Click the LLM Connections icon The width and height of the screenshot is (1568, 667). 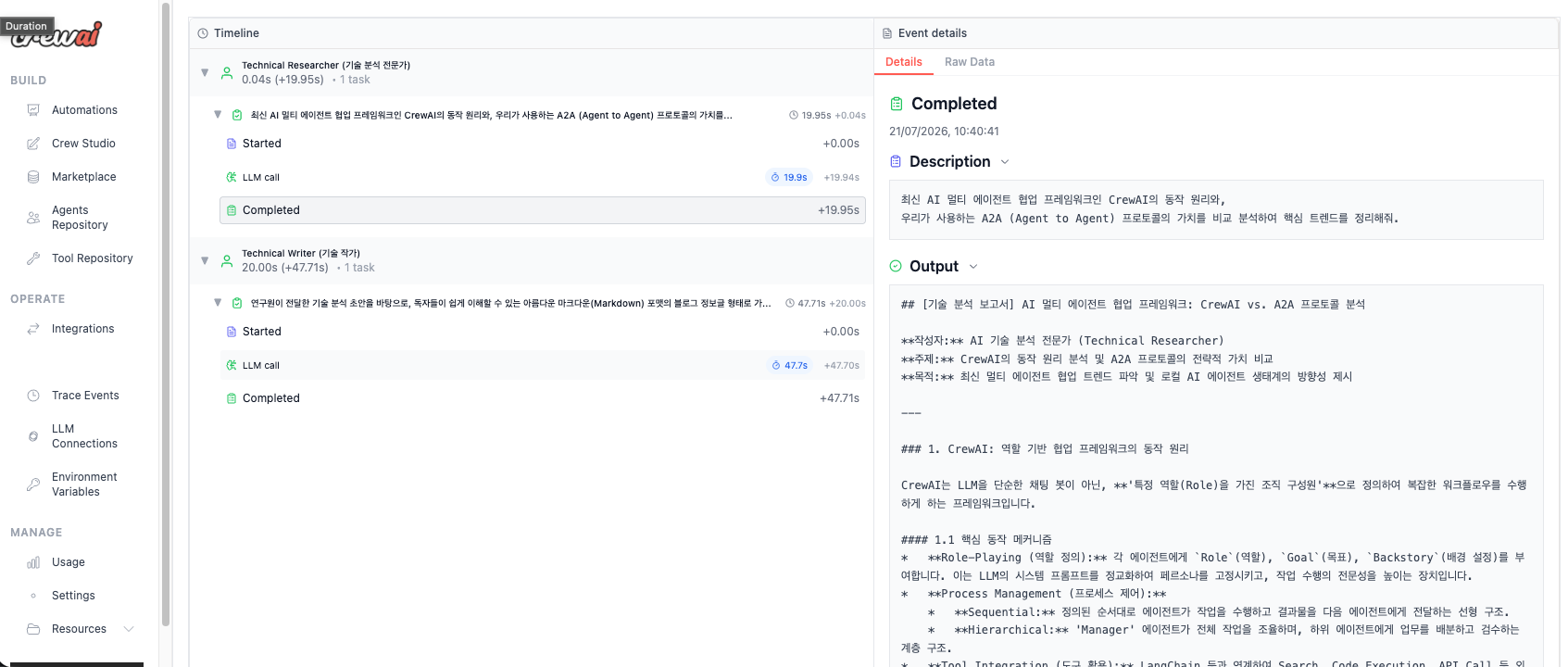point(33,436)
